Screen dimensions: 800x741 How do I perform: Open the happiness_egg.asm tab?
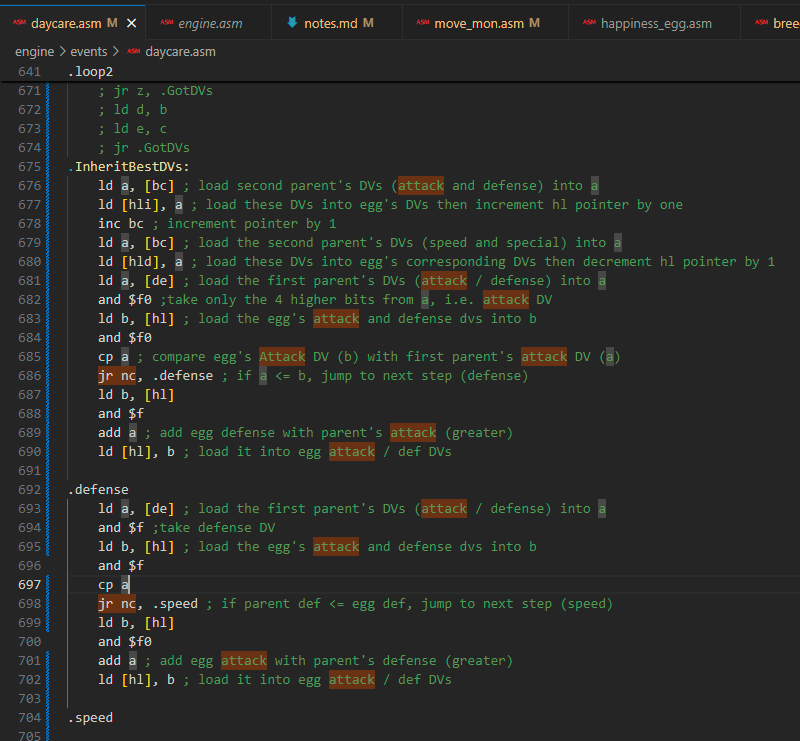[x=656, y=22]
